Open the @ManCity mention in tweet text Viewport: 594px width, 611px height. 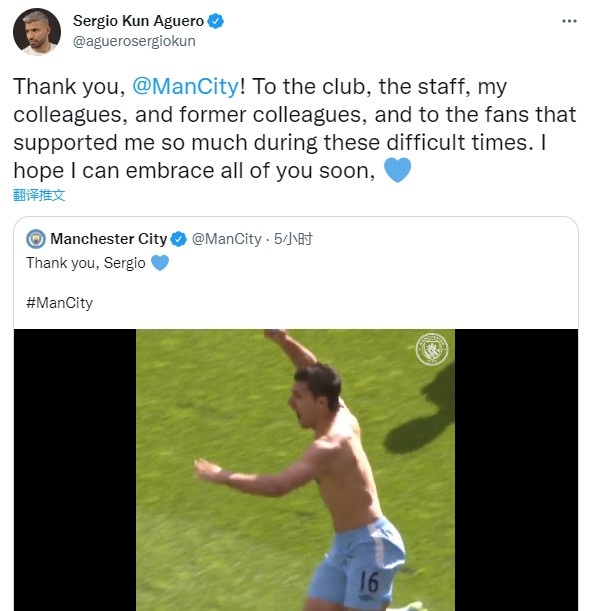pyautogui.click(x=185, y=86)
